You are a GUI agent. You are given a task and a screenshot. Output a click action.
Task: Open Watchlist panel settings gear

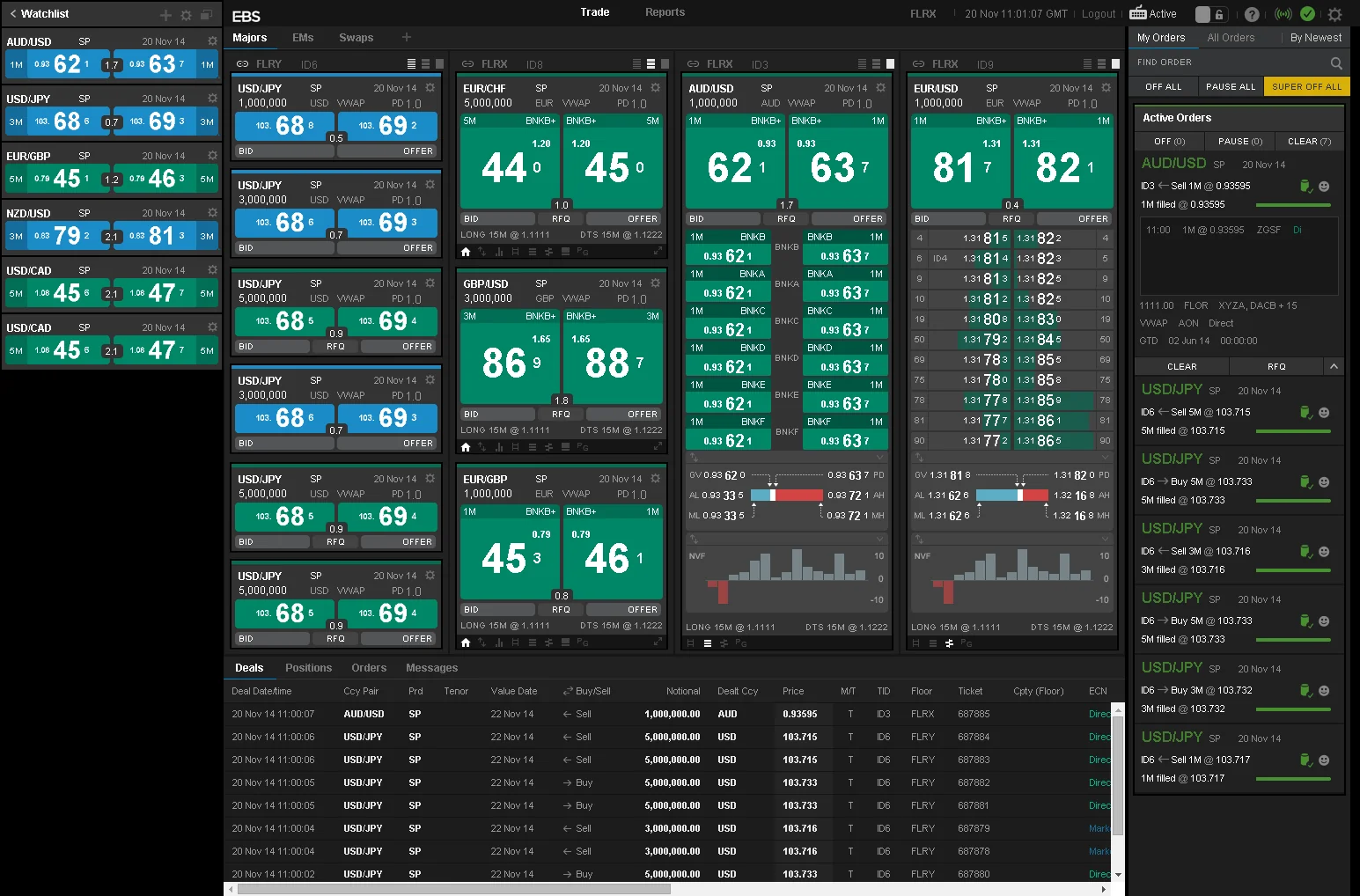[x=186, y=15]
